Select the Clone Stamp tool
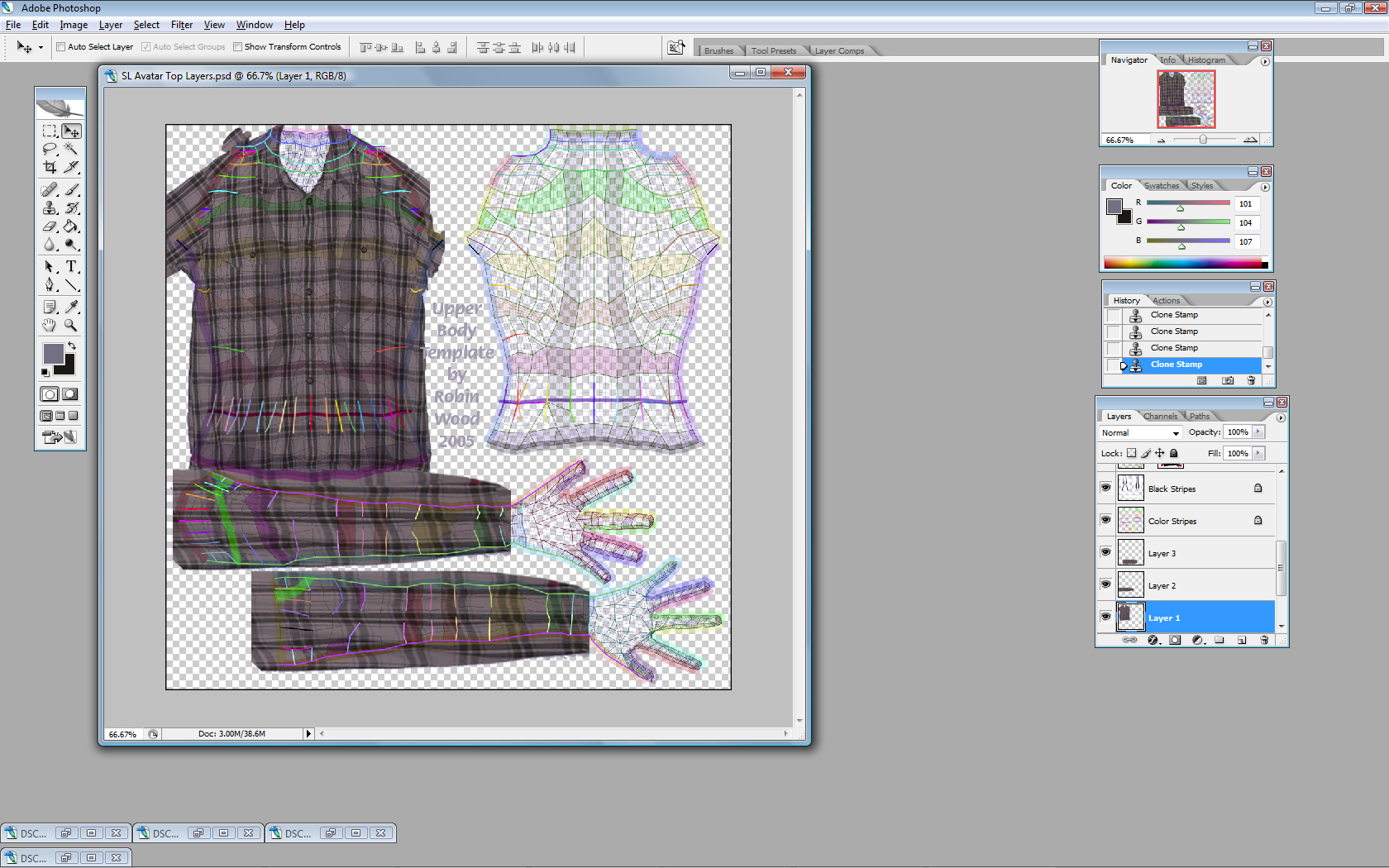1389x868 pixels. click(50, 208)
